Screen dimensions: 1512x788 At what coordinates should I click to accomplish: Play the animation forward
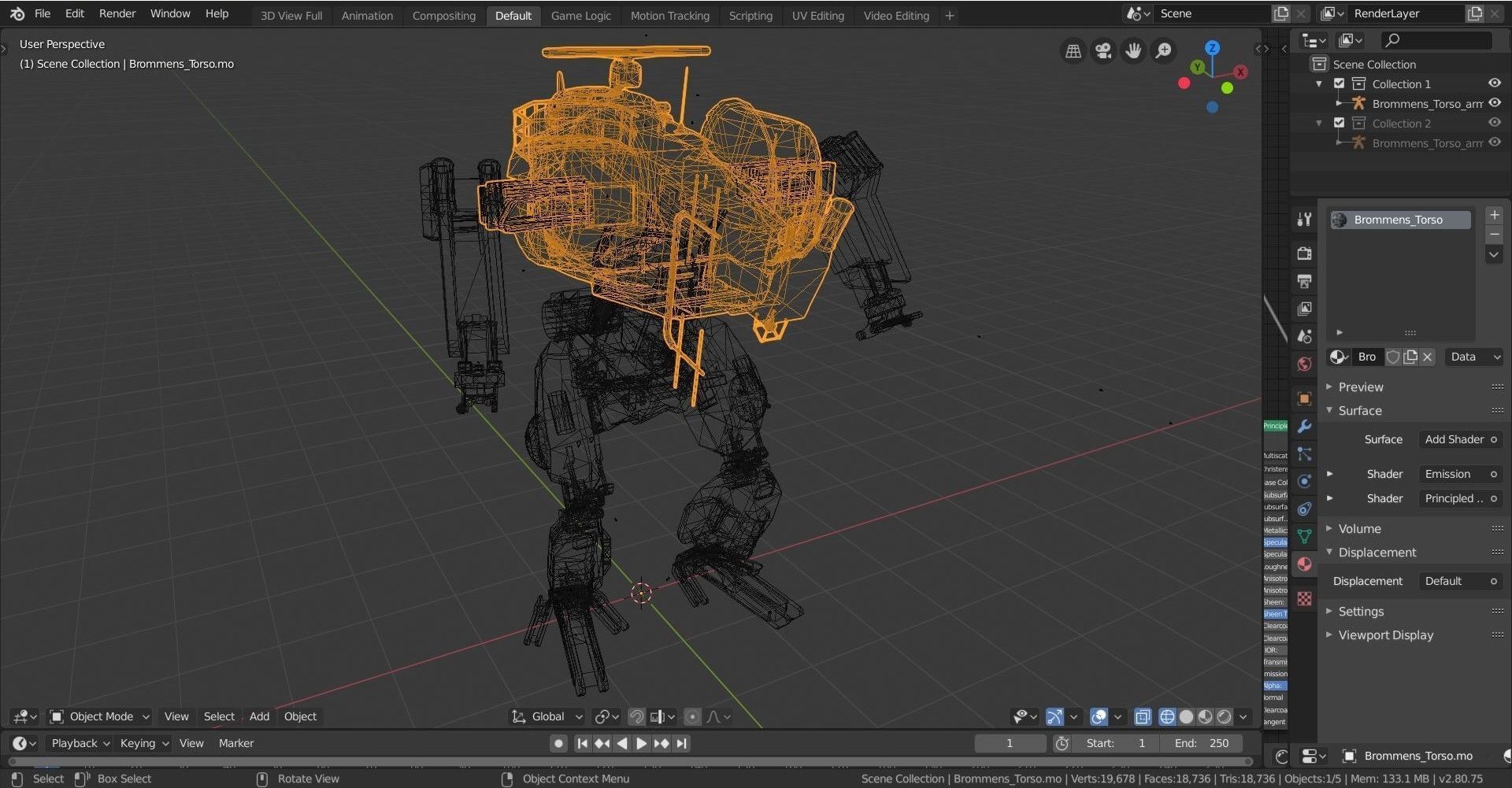tap(642, 743)
